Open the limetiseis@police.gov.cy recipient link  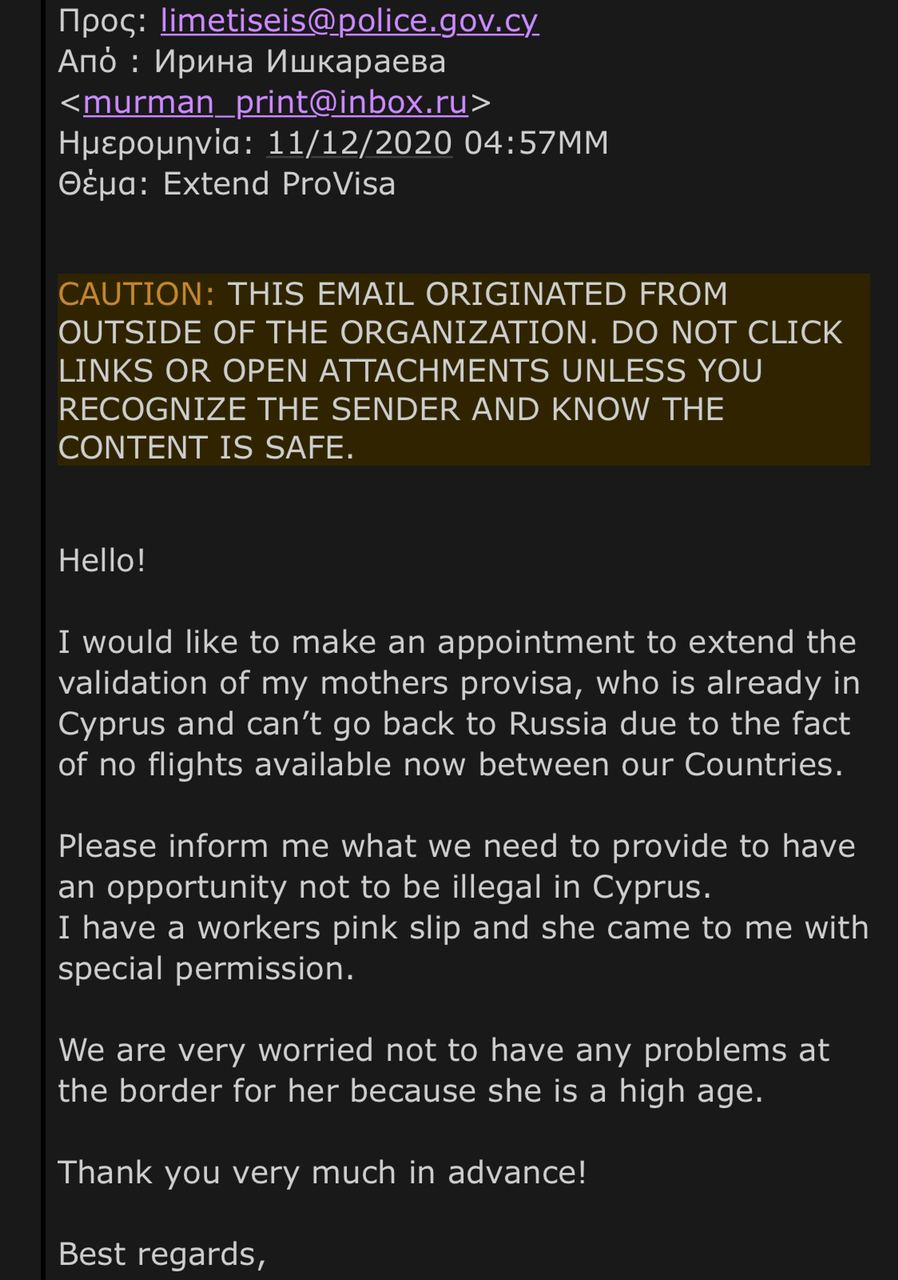click(x=350, y=20)
